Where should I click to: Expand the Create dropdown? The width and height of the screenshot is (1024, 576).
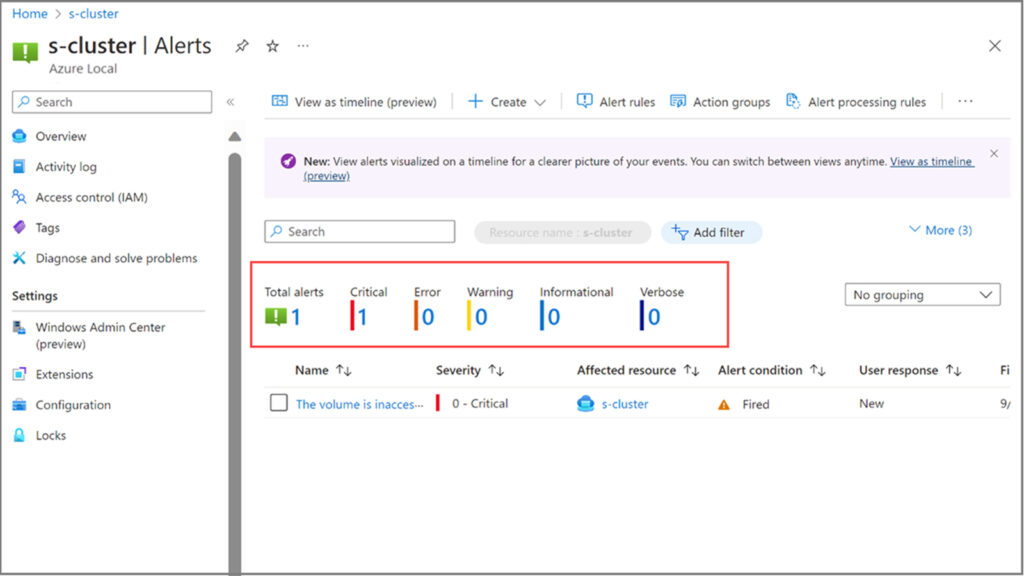(507, 102)
